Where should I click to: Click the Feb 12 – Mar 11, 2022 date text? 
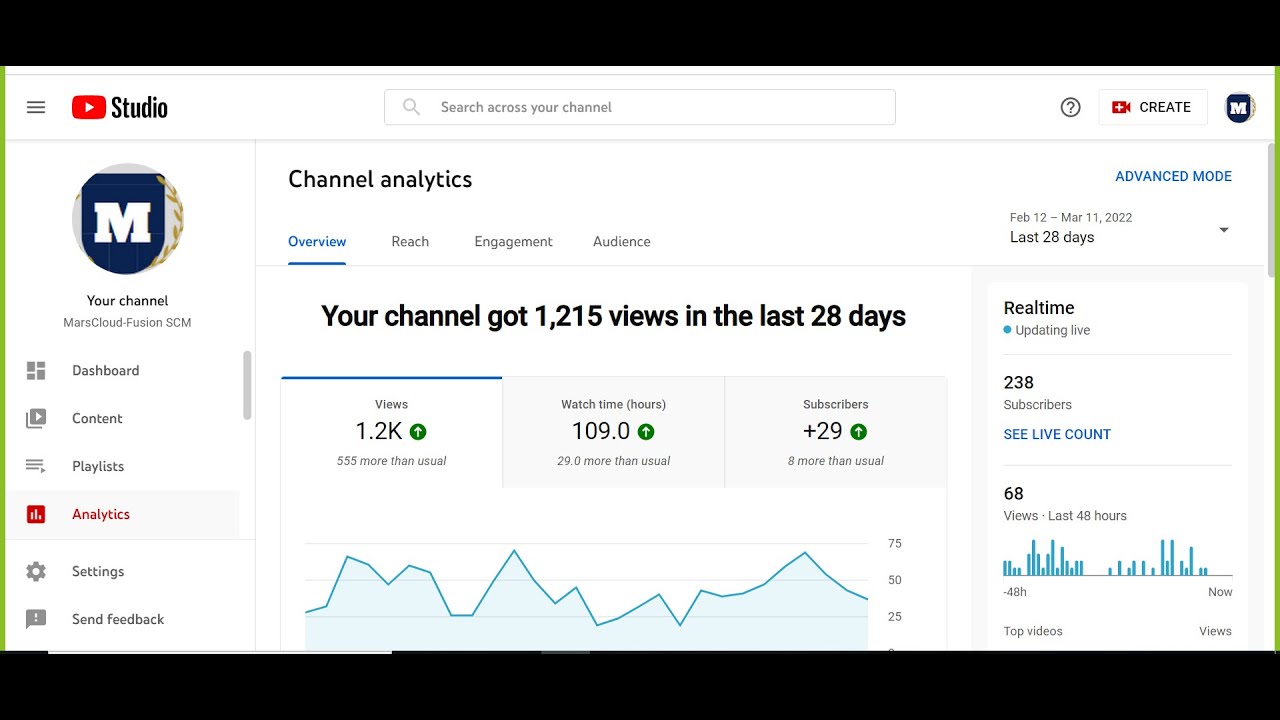[x=1071, y=218]
